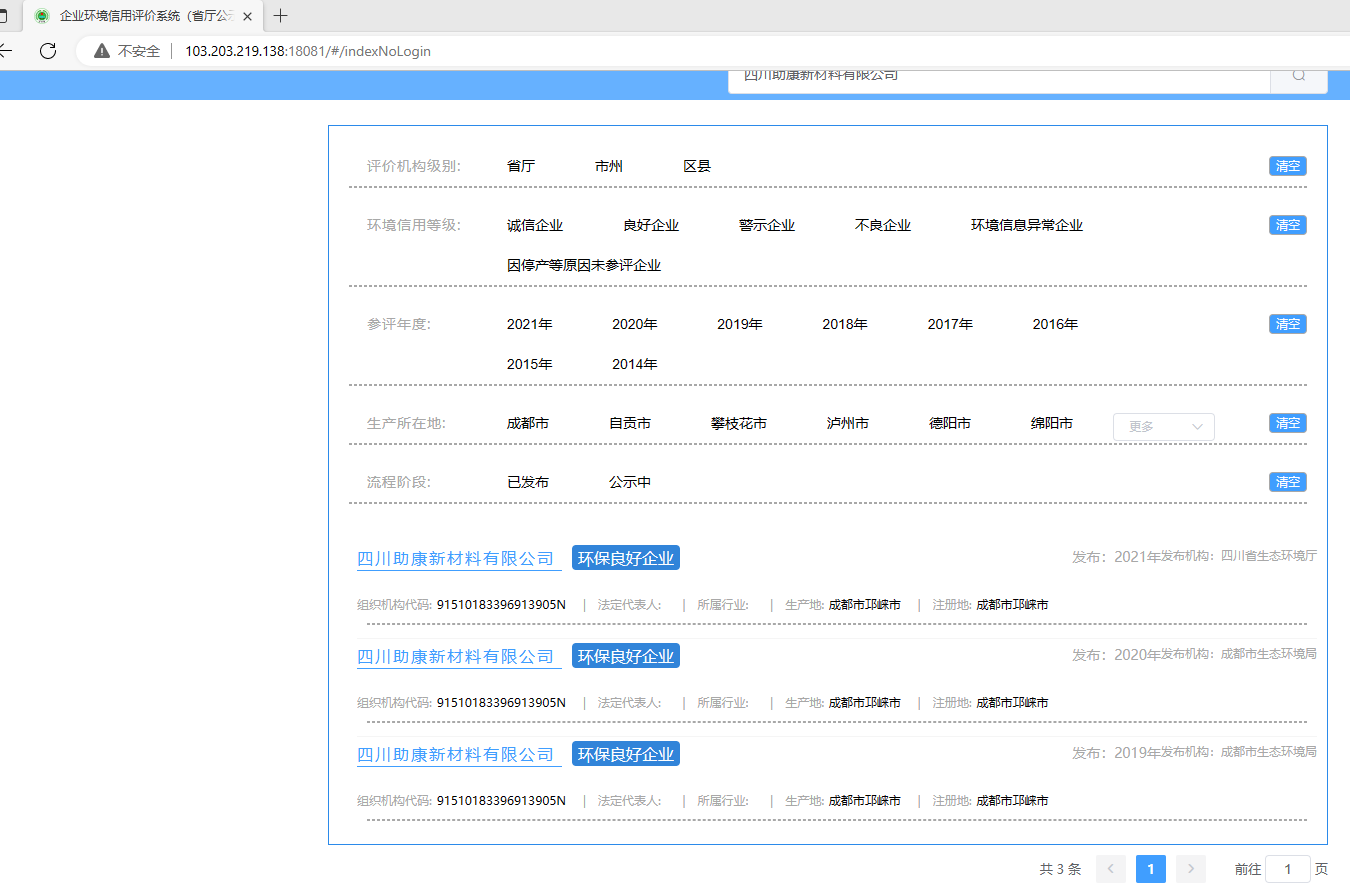Click the page 1 pagination button

1150,869
